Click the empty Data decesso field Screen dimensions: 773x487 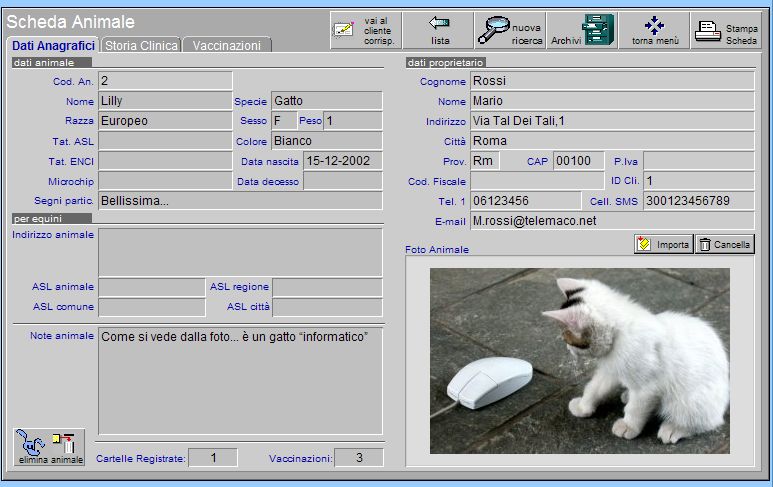342,181
